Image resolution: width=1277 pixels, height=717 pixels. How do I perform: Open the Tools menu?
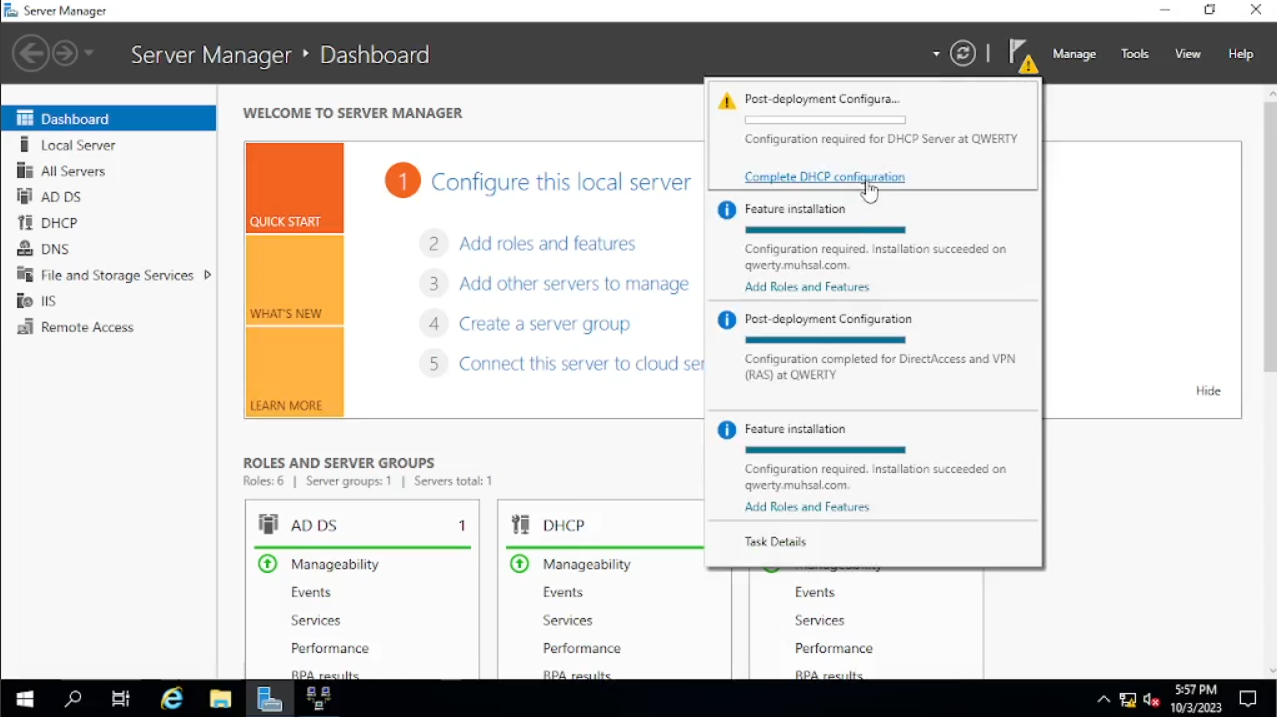pyautogui.click(x=1134, y=54)
